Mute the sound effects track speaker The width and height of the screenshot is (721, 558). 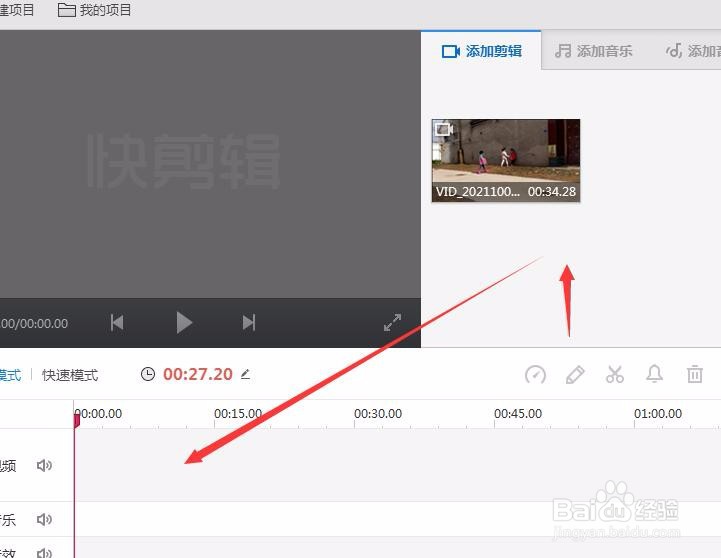[x=44, y=553]
